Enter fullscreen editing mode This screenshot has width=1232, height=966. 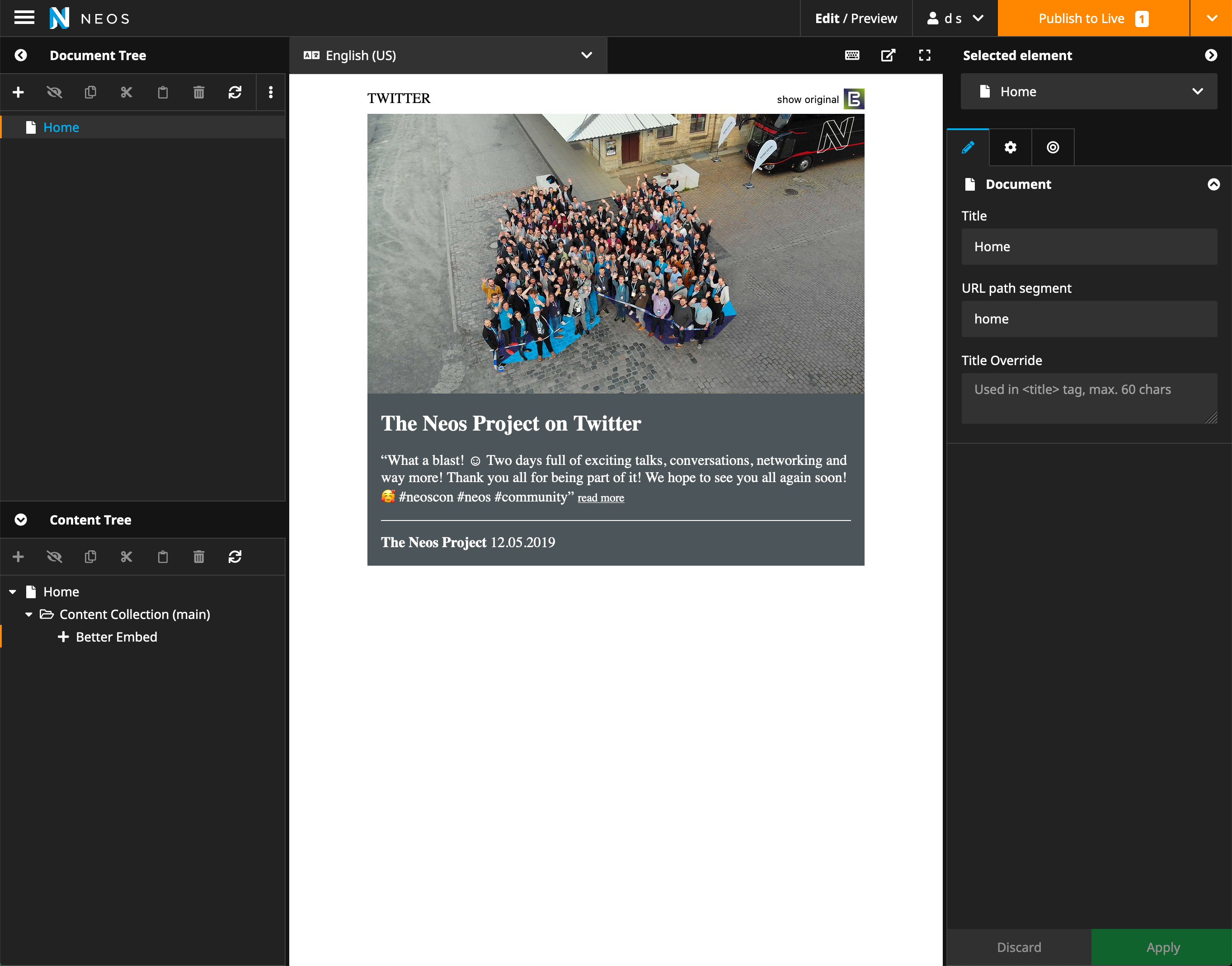(x=924, y=56)
